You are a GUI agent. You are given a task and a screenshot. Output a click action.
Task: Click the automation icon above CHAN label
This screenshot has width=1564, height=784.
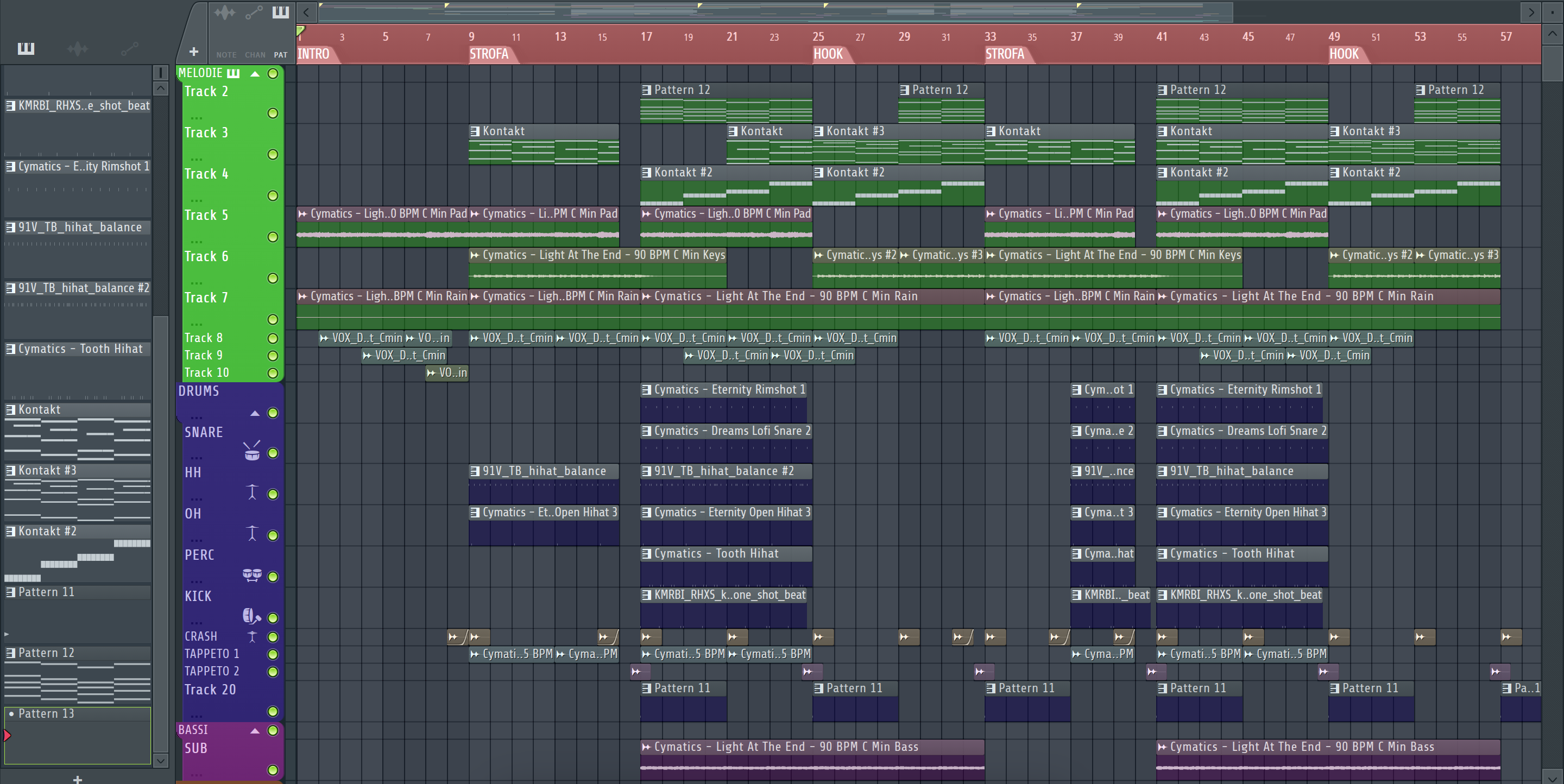click(x=254, y=12)
